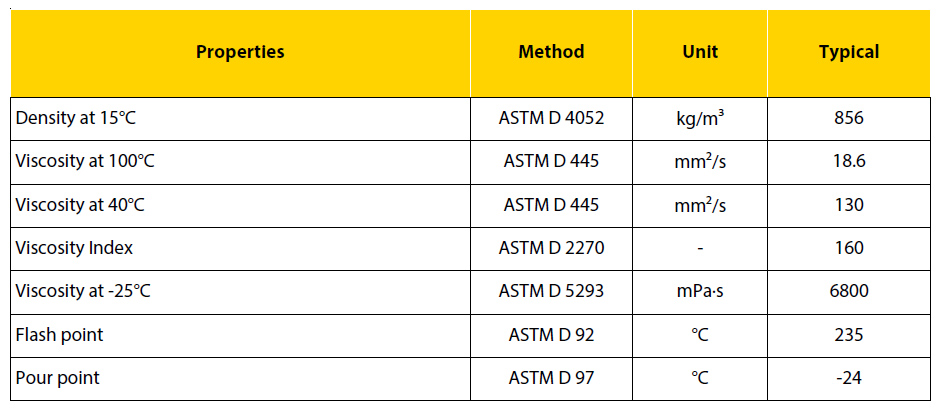The height and width of the screenshot is (413, 941).
Task: Select the Flash point row label
Action: point(59,335)
